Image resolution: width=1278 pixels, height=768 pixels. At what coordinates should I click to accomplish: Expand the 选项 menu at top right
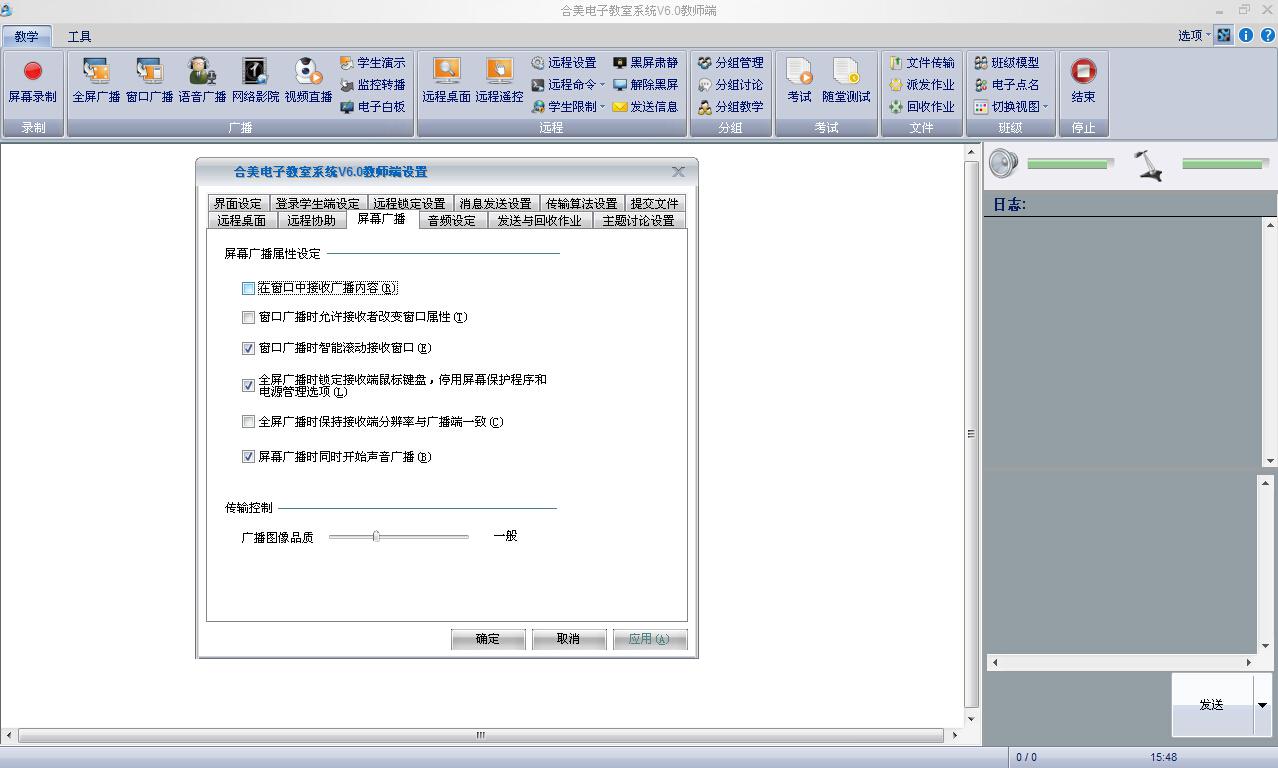[x=1194, y=35]
